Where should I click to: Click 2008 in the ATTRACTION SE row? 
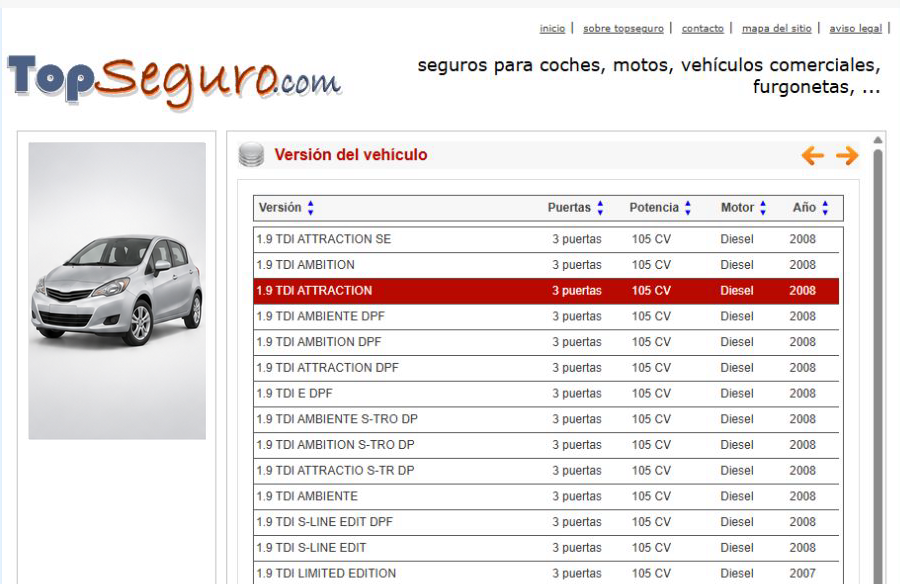(802, 239)
